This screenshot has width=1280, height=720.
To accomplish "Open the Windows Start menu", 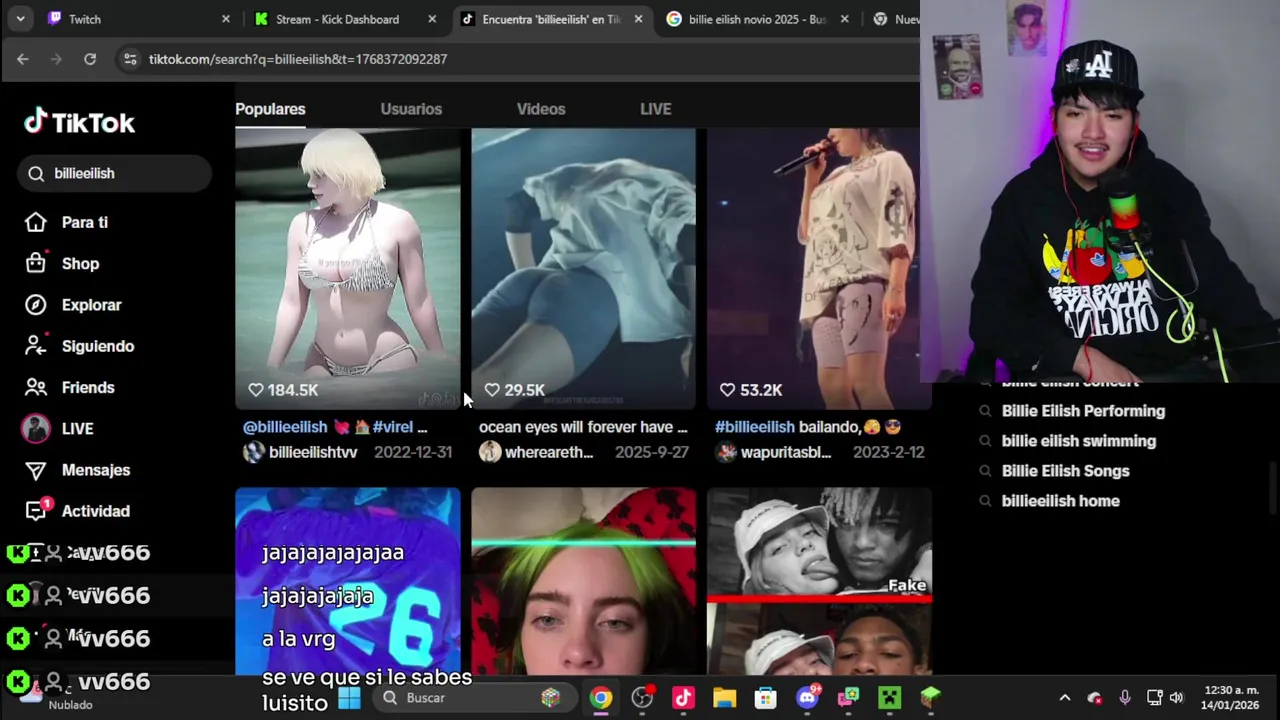I will [349, 698].
